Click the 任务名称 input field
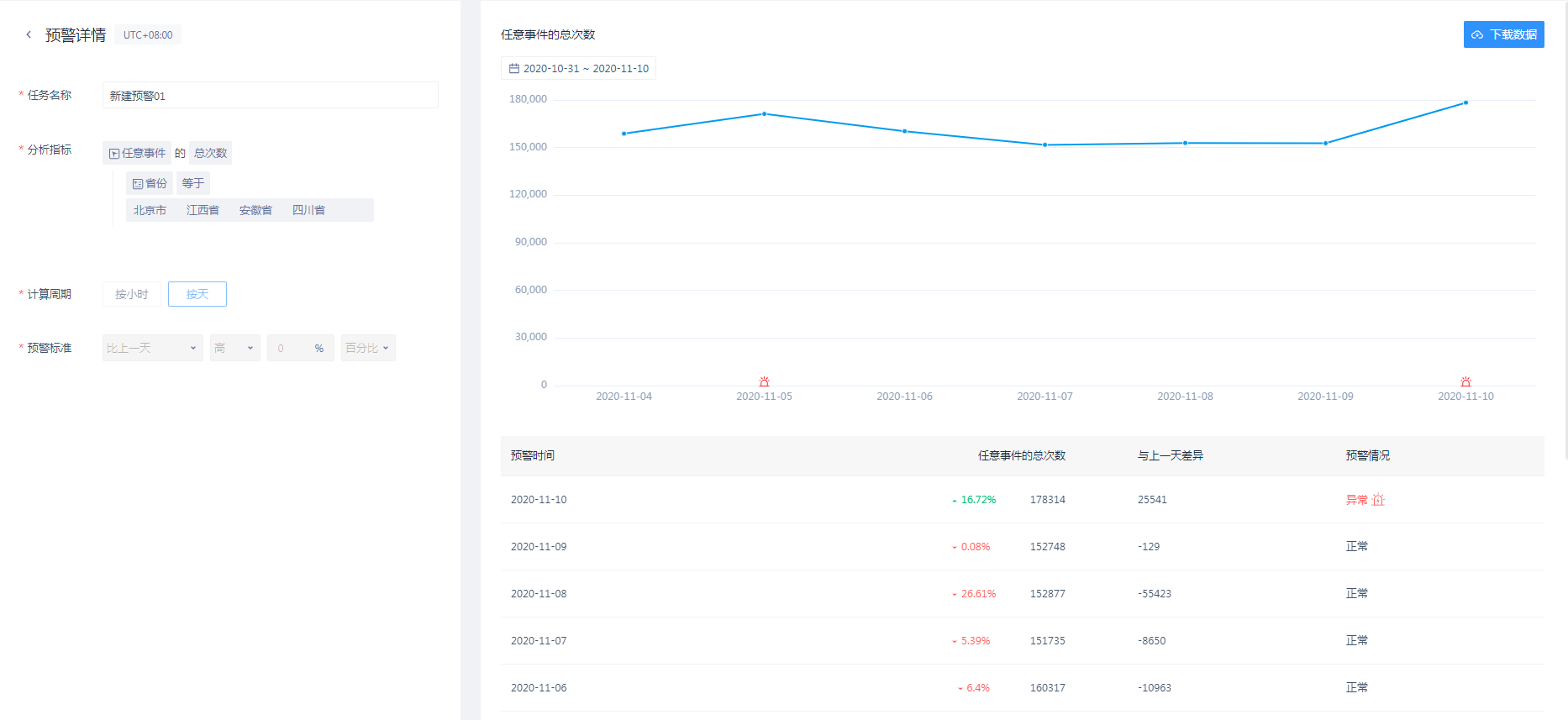This screenshot has height=720, width=1568. click(270, 96)
